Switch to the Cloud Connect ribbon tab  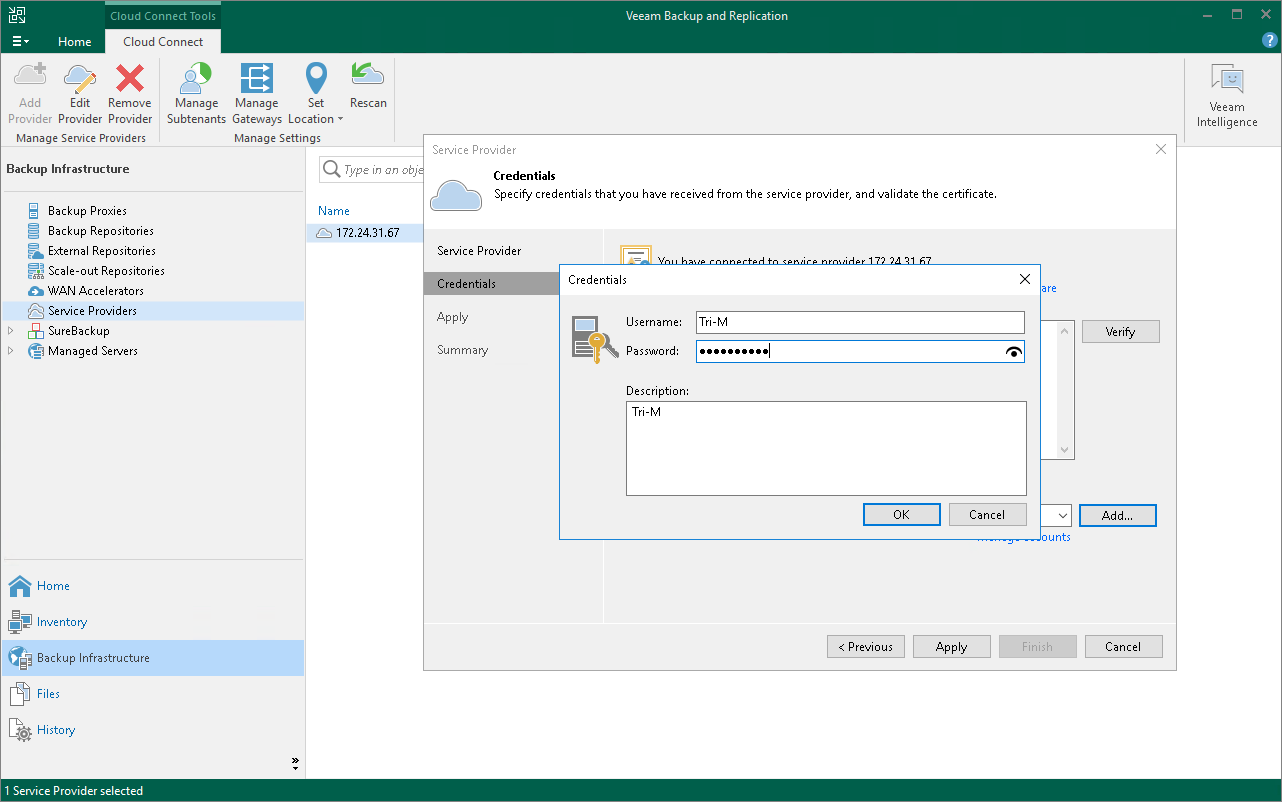click(163, 42)
